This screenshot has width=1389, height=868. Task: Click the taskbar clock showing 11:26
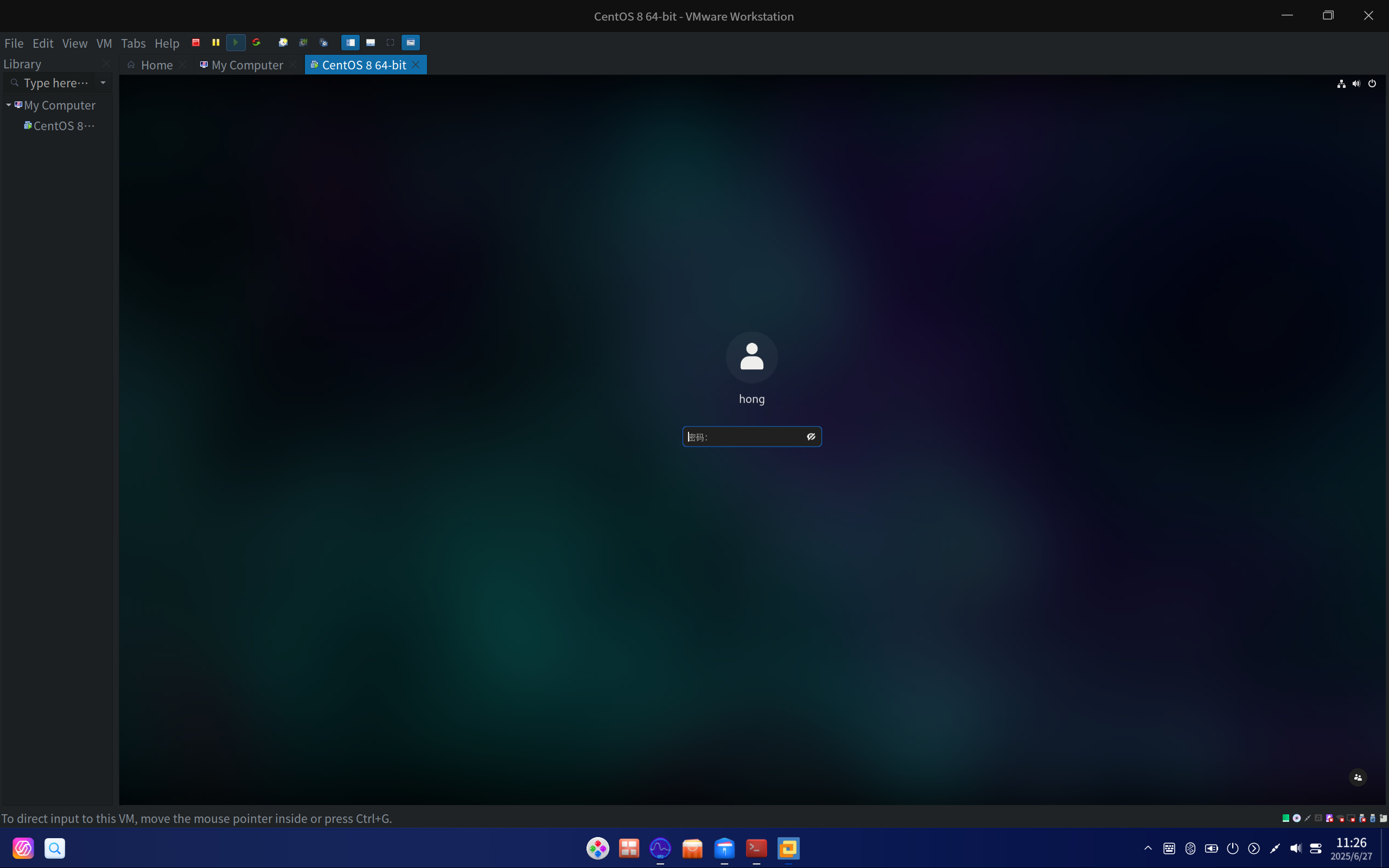[x=1351, y=848]
